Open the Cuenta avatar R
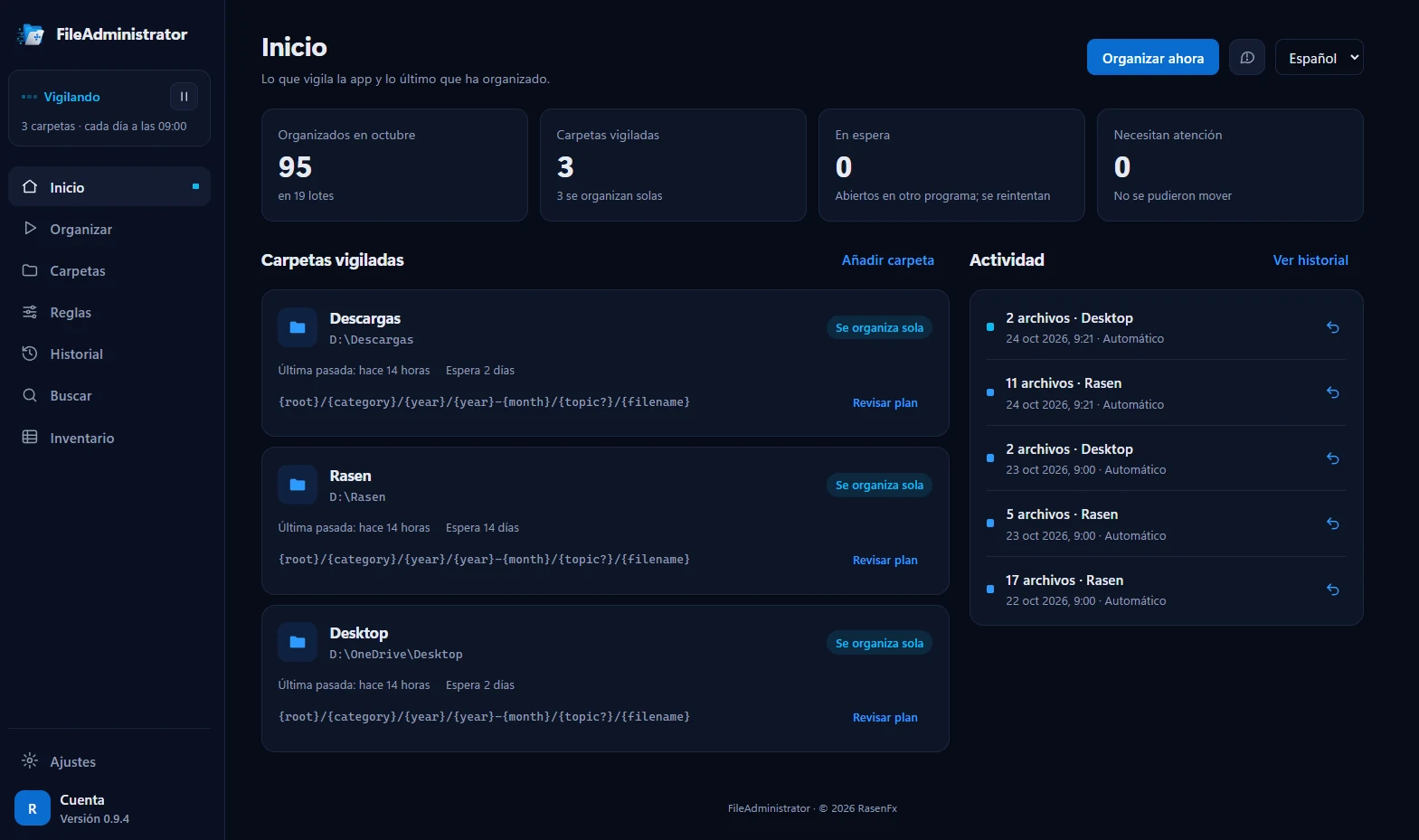Image resolution: width=1419 pixels, height=840 pixels. click(33, 808)
